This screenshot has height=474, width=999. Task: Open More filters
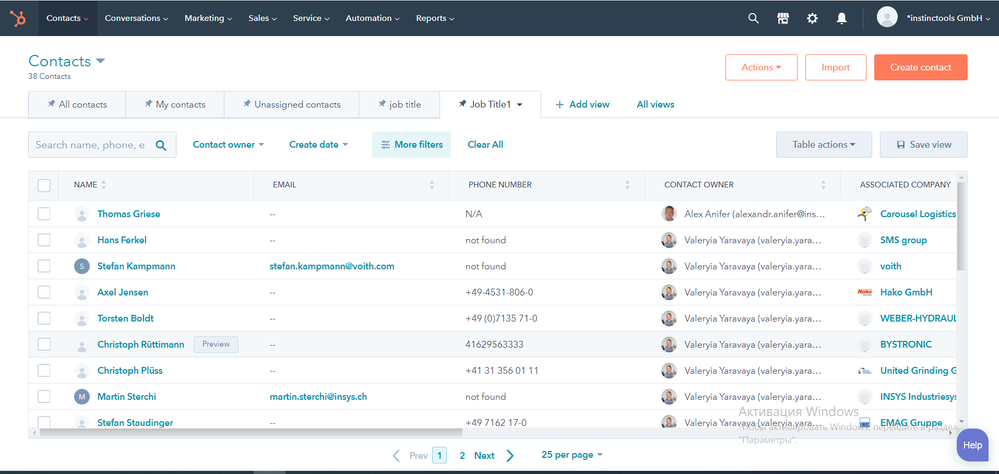coord(412,145)
